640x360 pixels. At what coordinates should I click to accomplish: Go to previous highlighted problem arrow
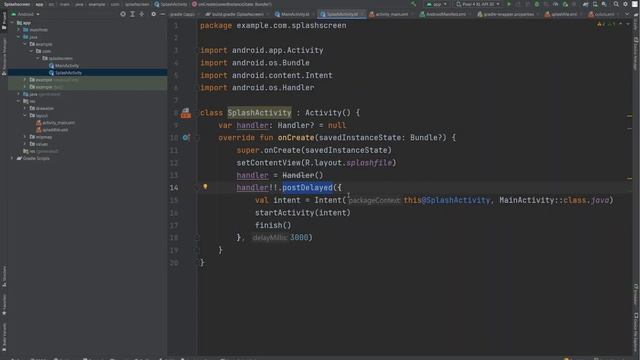621,24
